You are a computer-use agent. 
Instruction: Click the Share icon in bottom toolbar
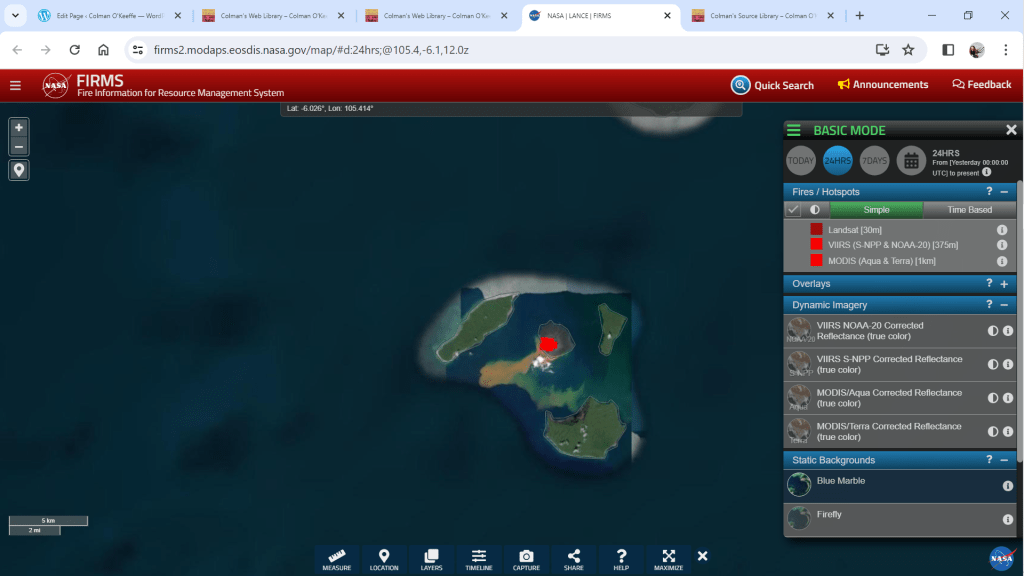pyautogui.click(x=574, y=559)
